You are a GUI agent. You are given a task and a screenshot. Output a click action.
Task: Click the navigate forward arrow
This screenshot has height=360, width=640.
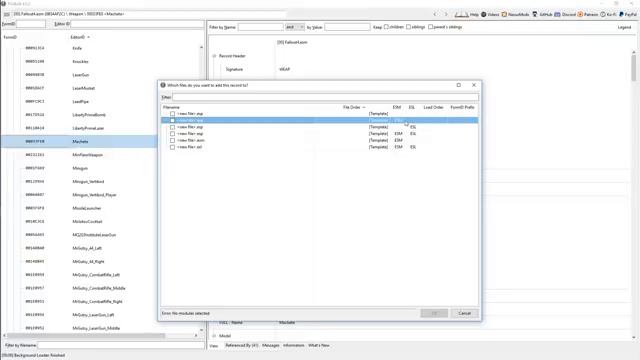(x=446, y=14)
